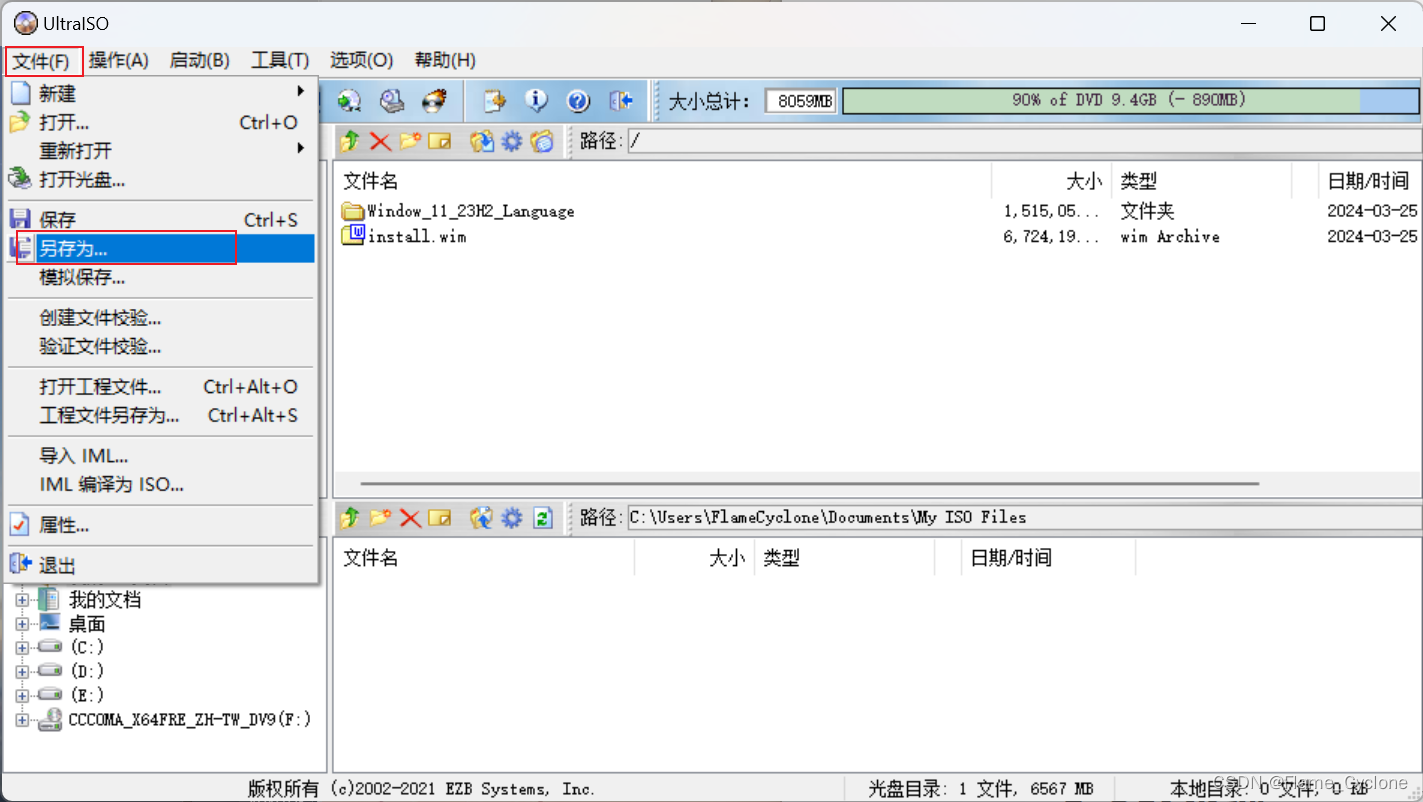Image resolution: width=1423 pixels, height=802 pixels.
Task: Expand the 我的文档 tree node
Action: (22, 600)
